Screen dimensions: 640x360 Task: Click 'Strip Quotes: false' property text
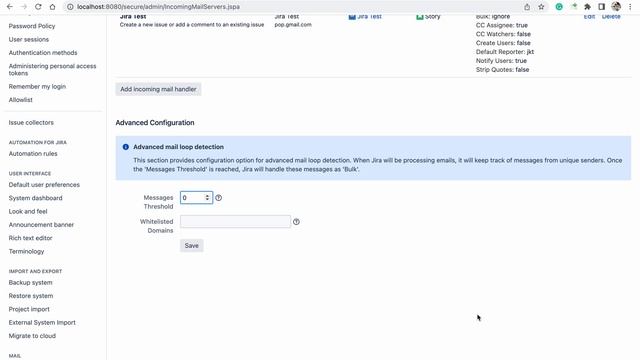[x=502, y=70]
